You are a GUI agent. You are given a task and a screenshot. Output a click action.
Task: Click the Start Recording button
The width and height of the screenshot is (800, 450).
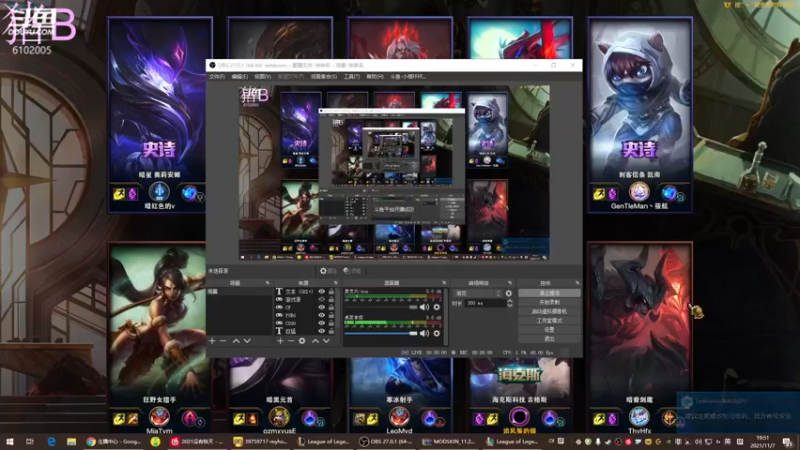(x=549, y=302)
